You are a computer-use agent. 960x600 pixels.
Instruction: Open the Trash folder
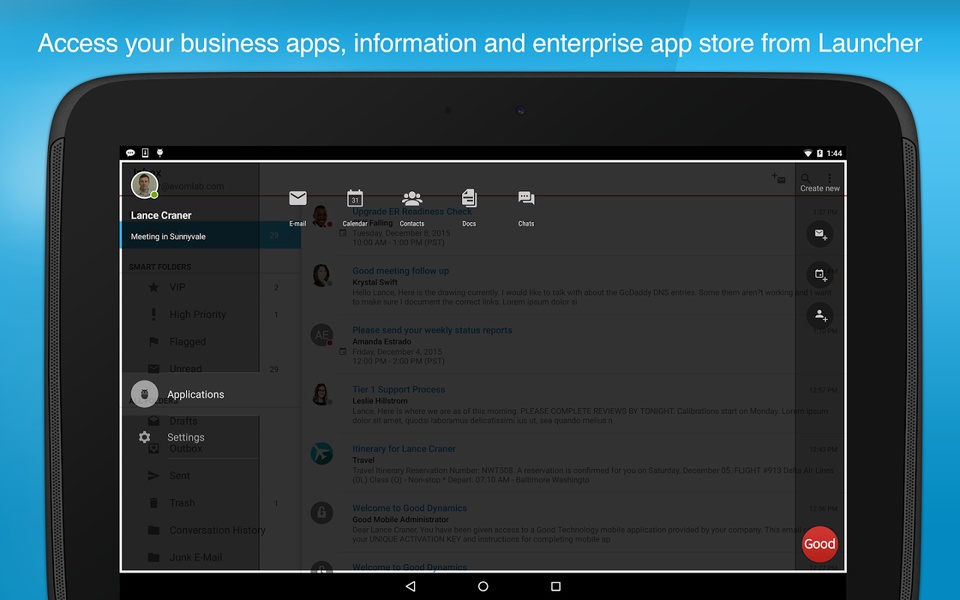click(x=211, y=503)
